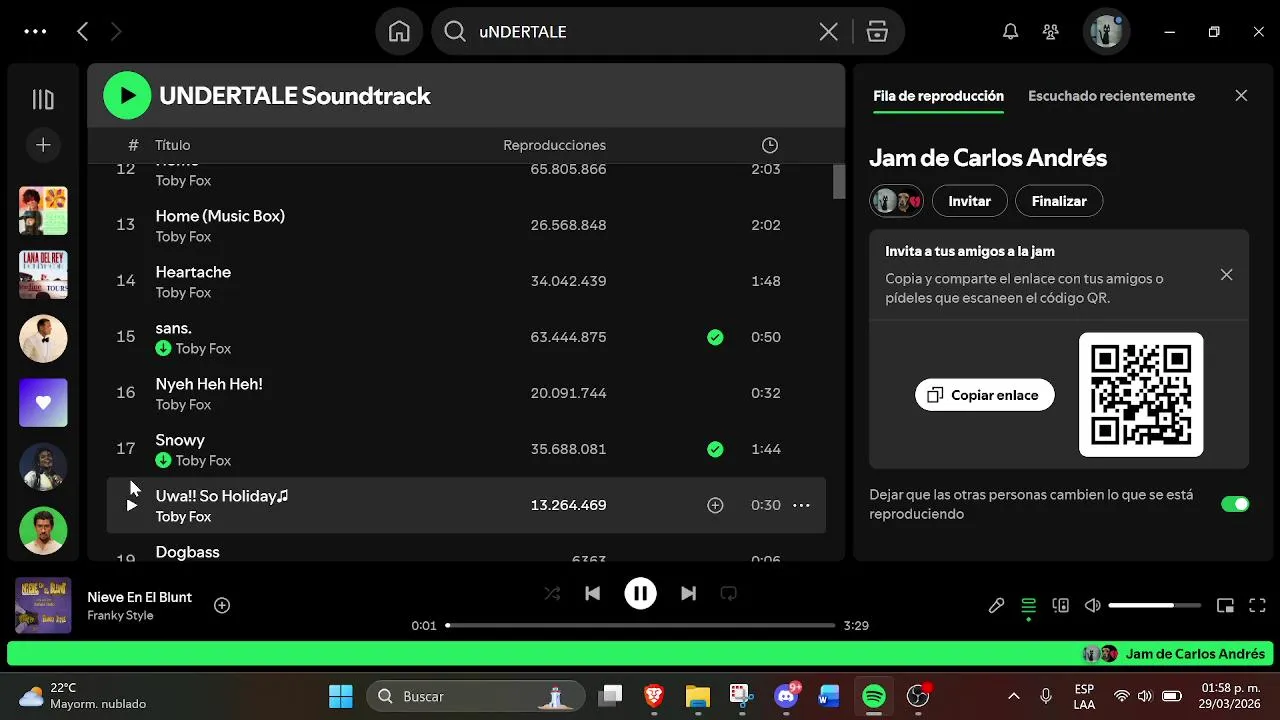The image size is (1280, 720).
Task: Skip to next track
Action: (x=688, y=593)
